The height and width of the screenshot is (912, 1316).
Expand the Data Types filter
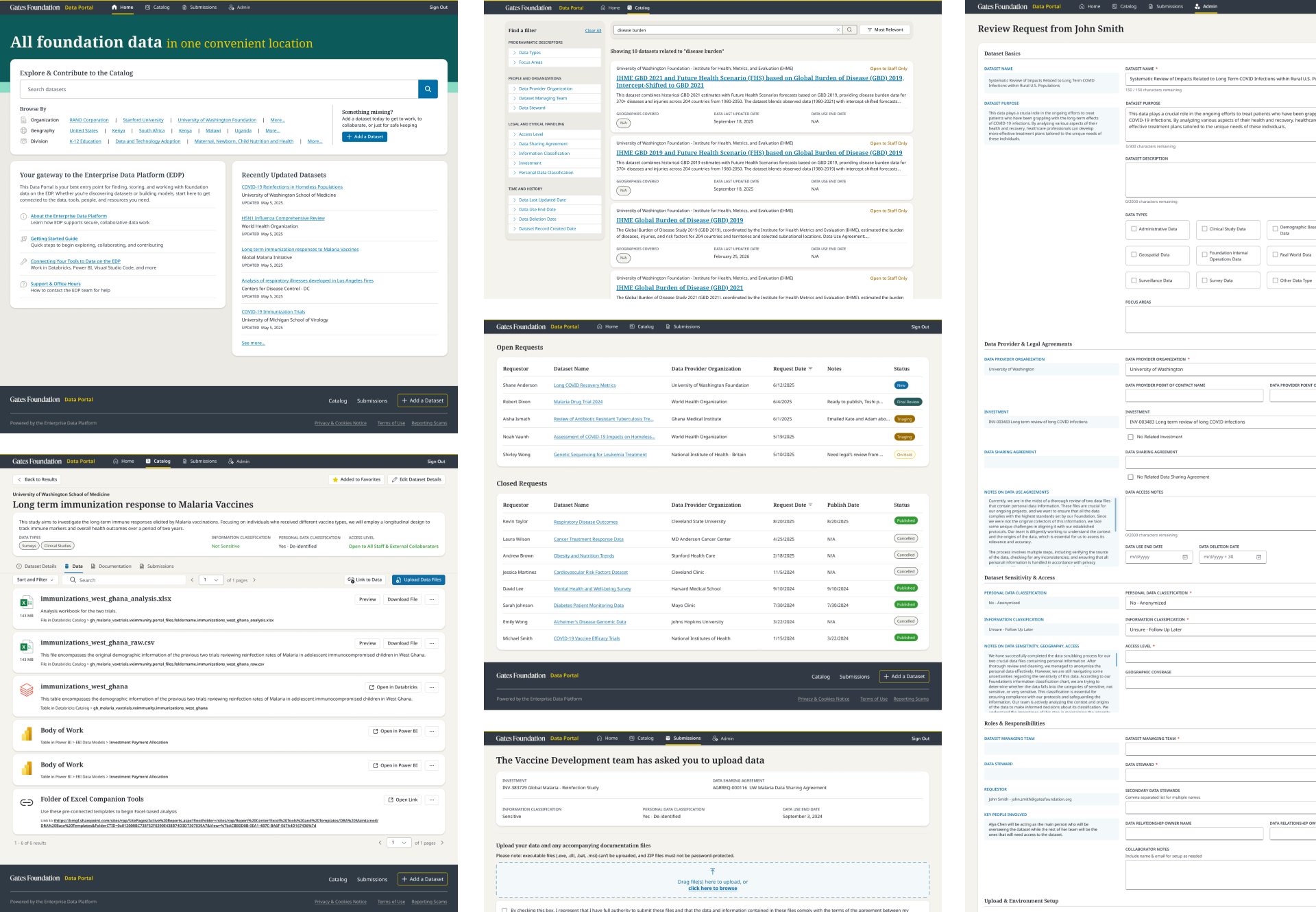529,53
